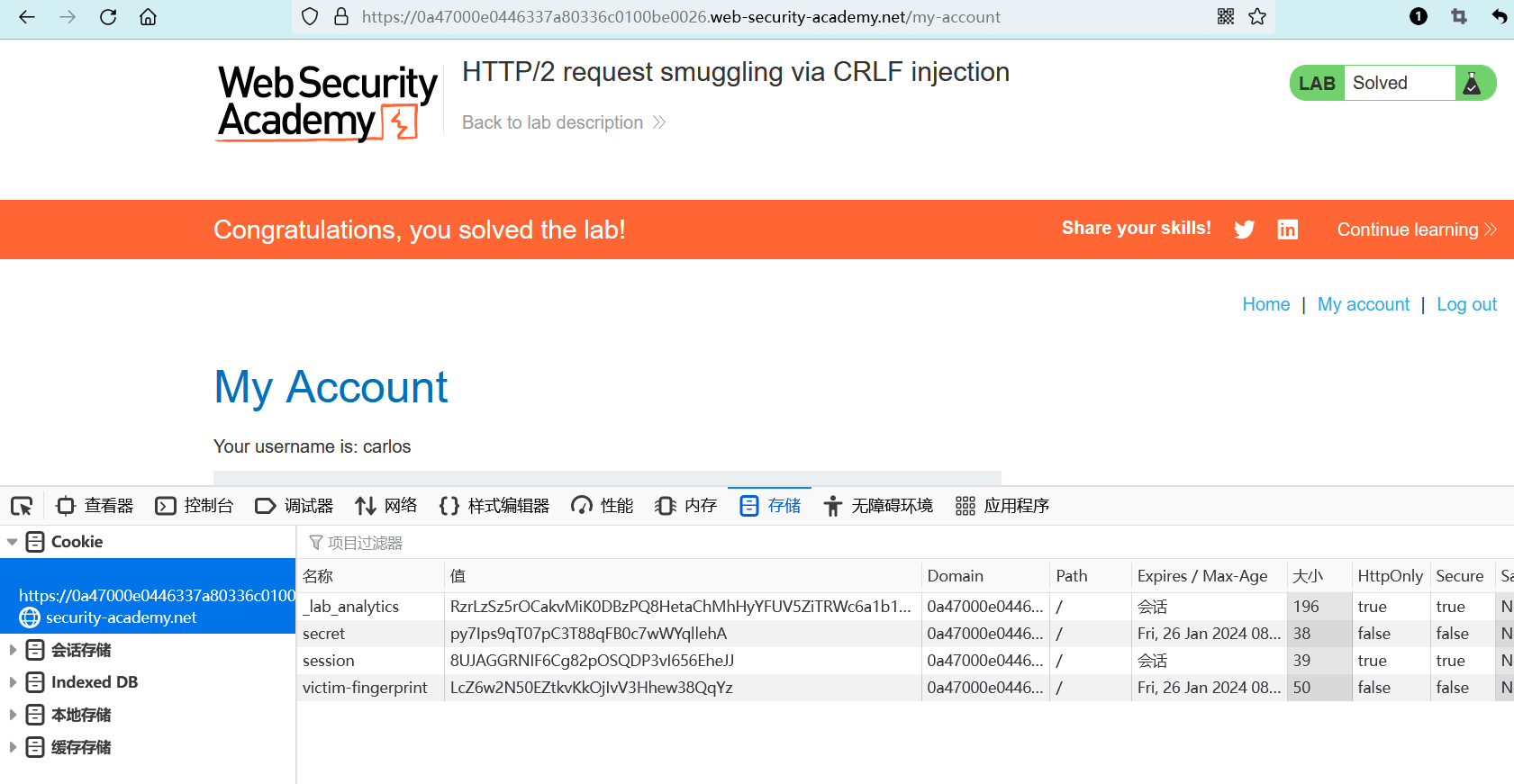Open the 网络 network tab
The image size is (1514, 784).
[386, 506]
